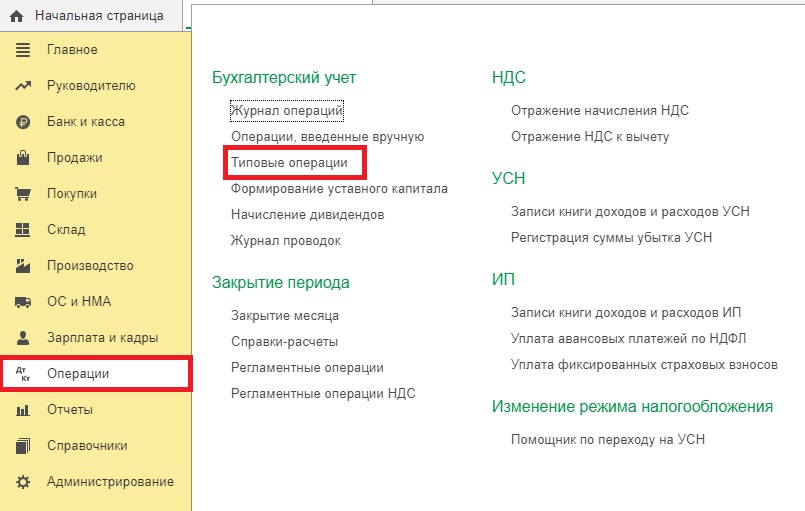
Task: Open Регламентные операции link
Action: (x=308, y=368)
